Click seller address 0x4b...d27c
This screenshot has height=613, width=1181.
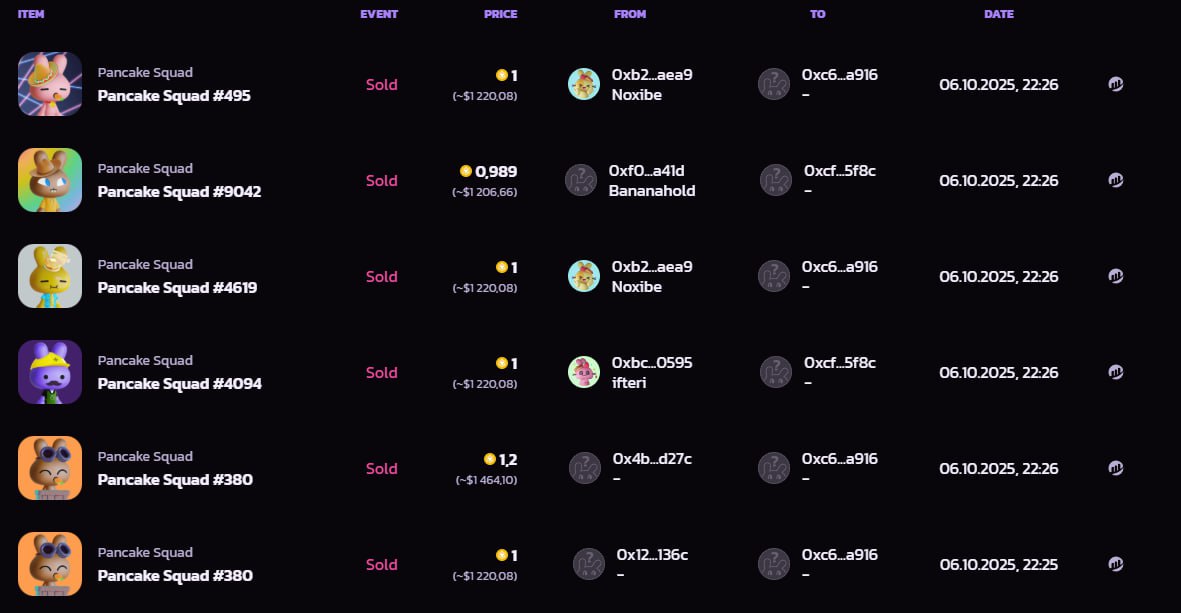click(652, 458)
